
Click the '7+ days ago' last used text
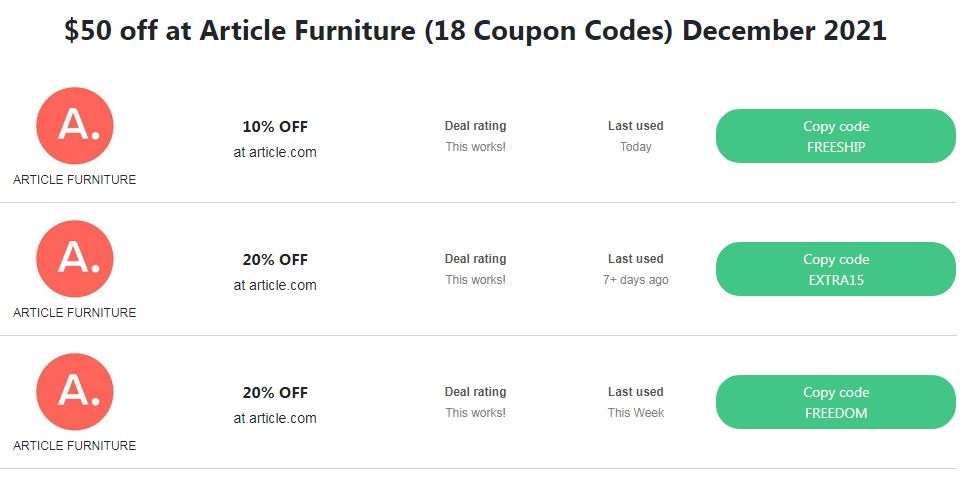(x=635, y=280)
